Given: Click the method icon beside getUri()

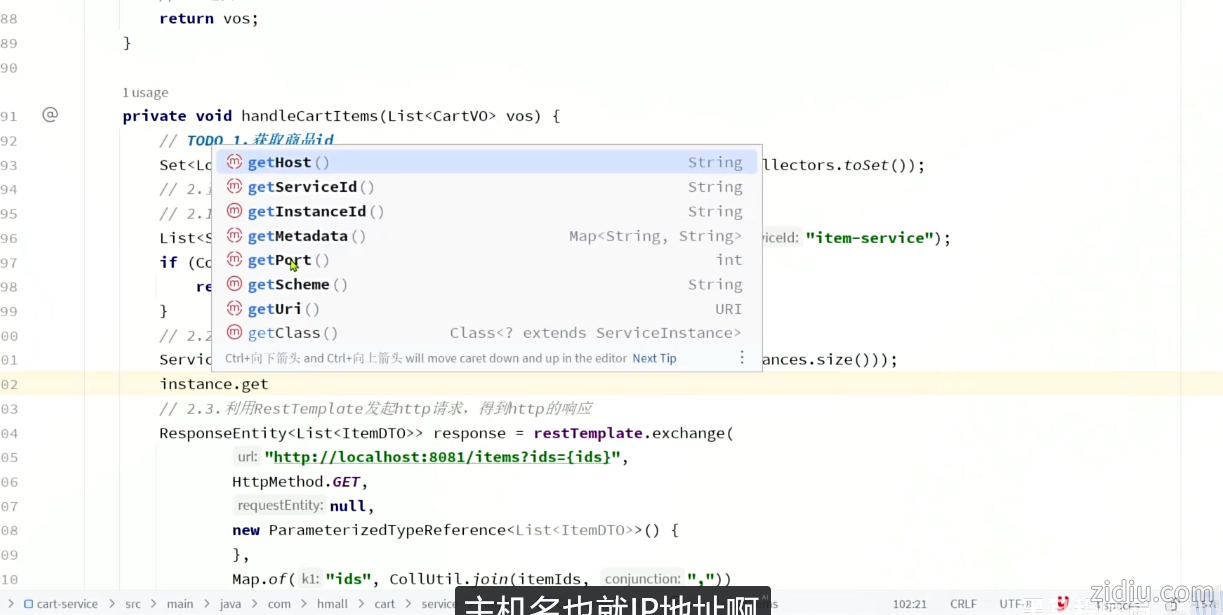Looking at the screenshot, I should (x=234, y=309).
